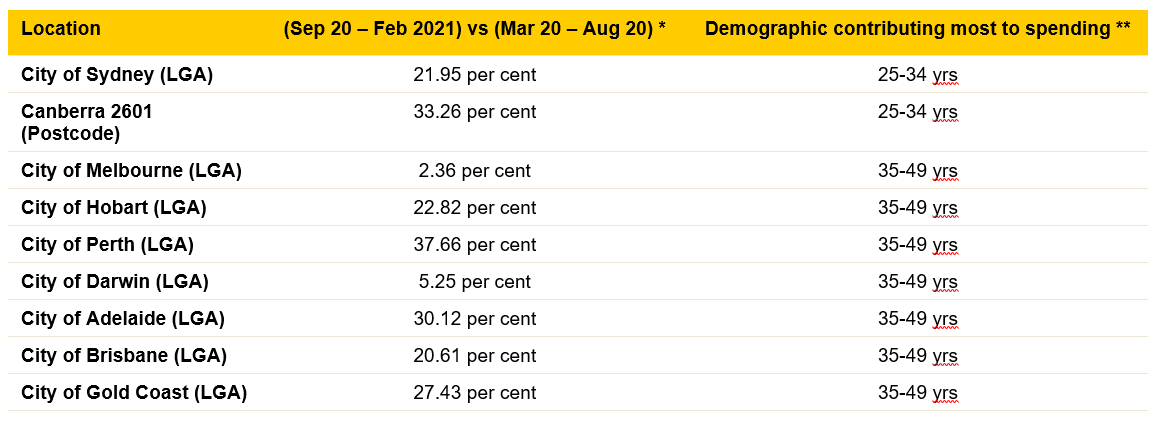Click the Sep 20 – Feb 2021 column header
Image resolution: width=1160 pixels, height=424 pixels.
474,28
